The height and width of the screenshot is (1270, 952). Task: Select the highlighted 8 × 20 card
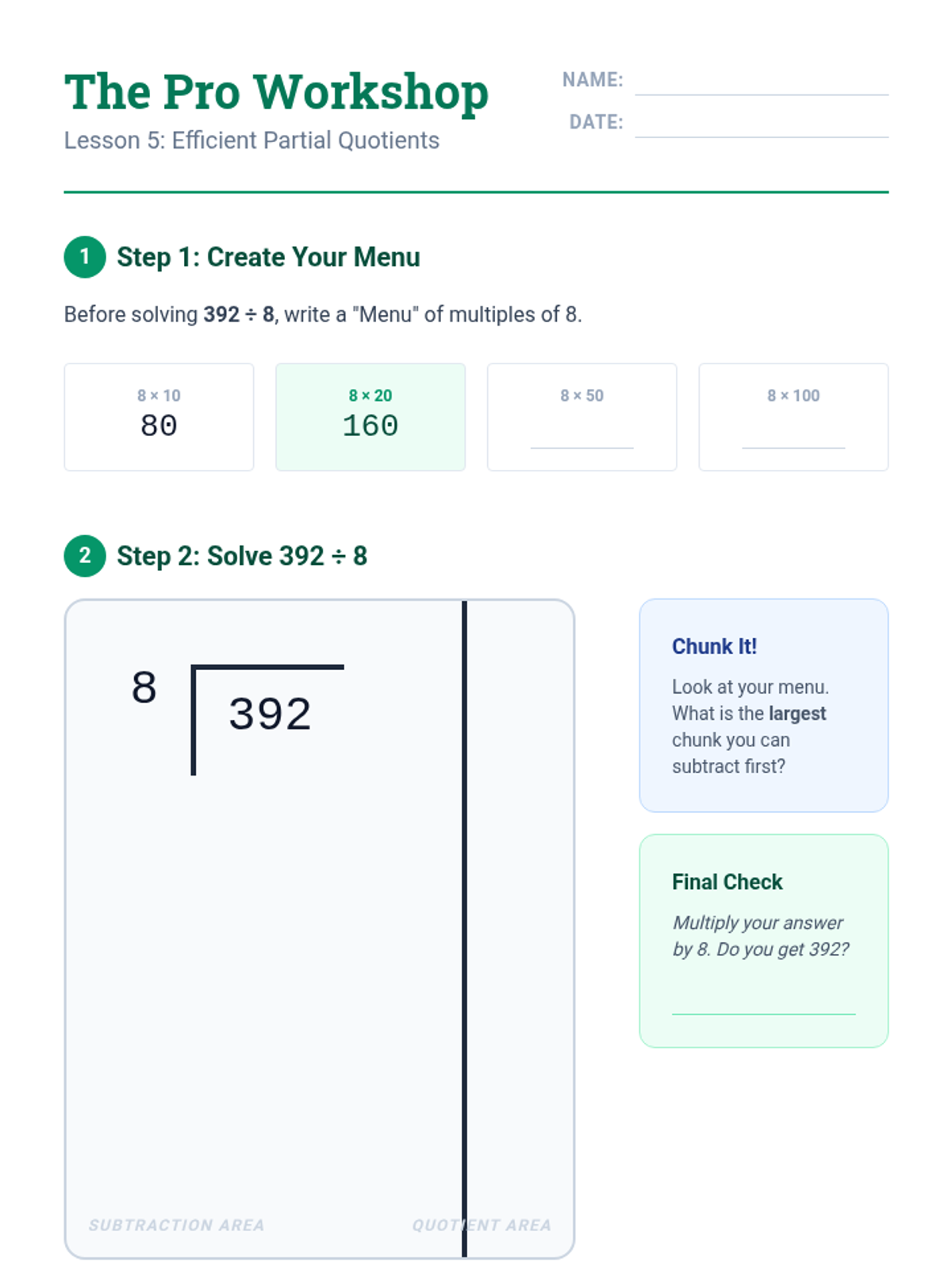pyautogui.click(x=370, y=418)
